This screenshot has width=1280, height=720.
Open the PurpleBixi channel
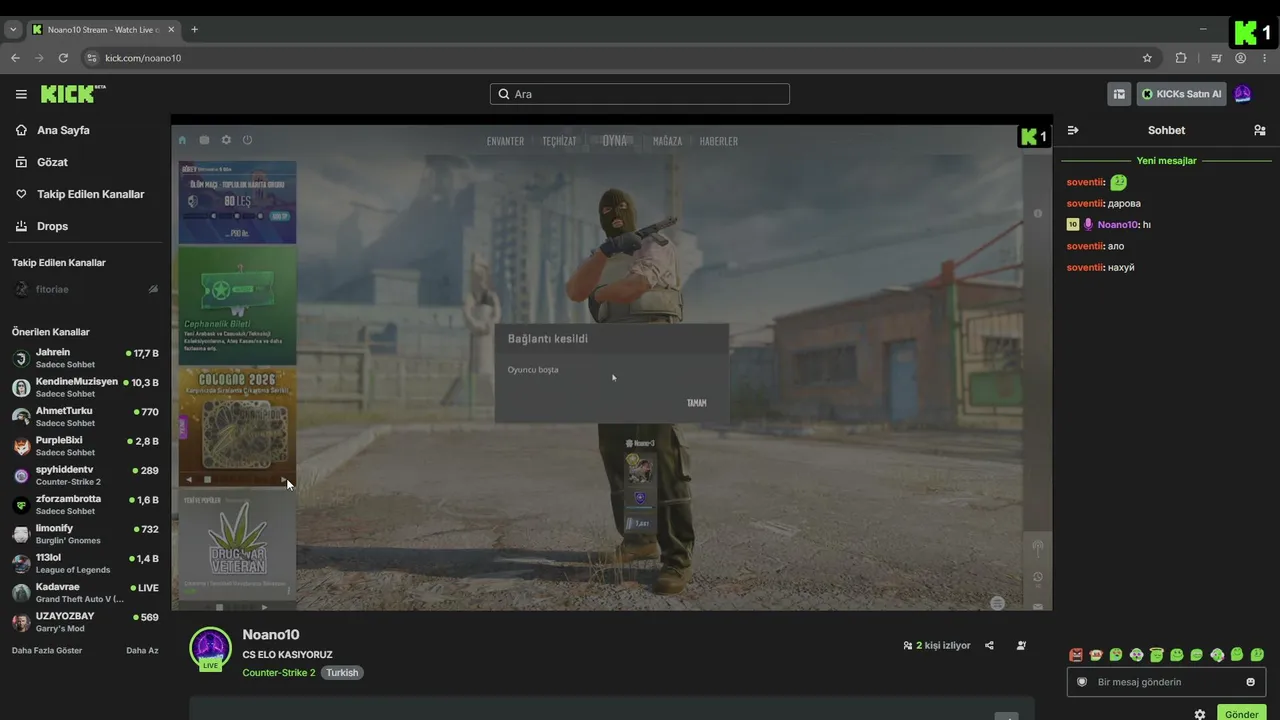point(85,446)
